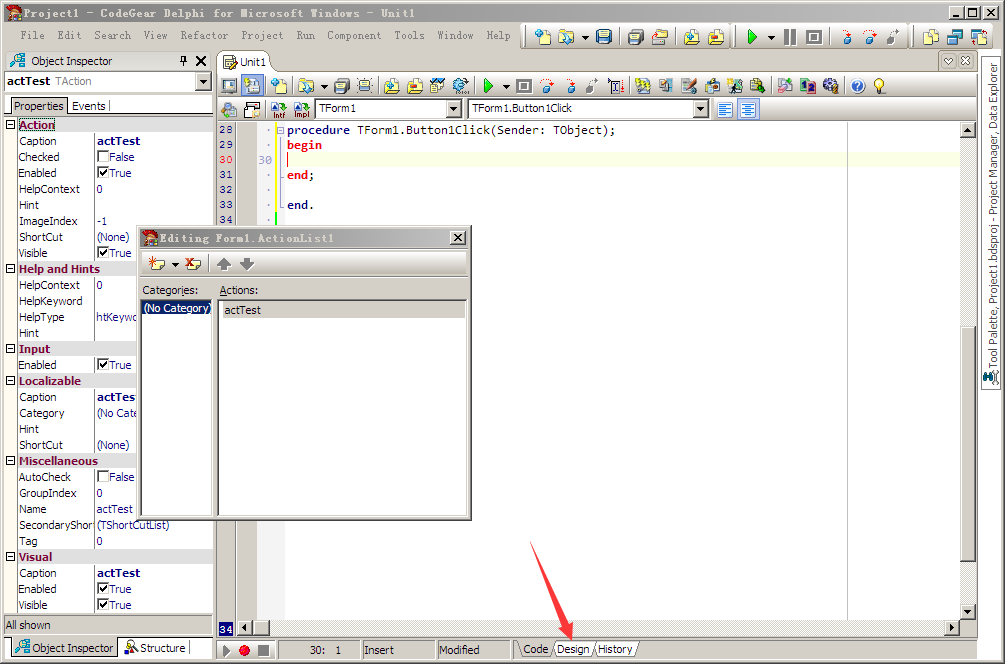Viewport: 1005px width, 664px height.
Task: Toggle AutoCheck checkbox in Miscellaneous section
Action: (x=103, y=476)
